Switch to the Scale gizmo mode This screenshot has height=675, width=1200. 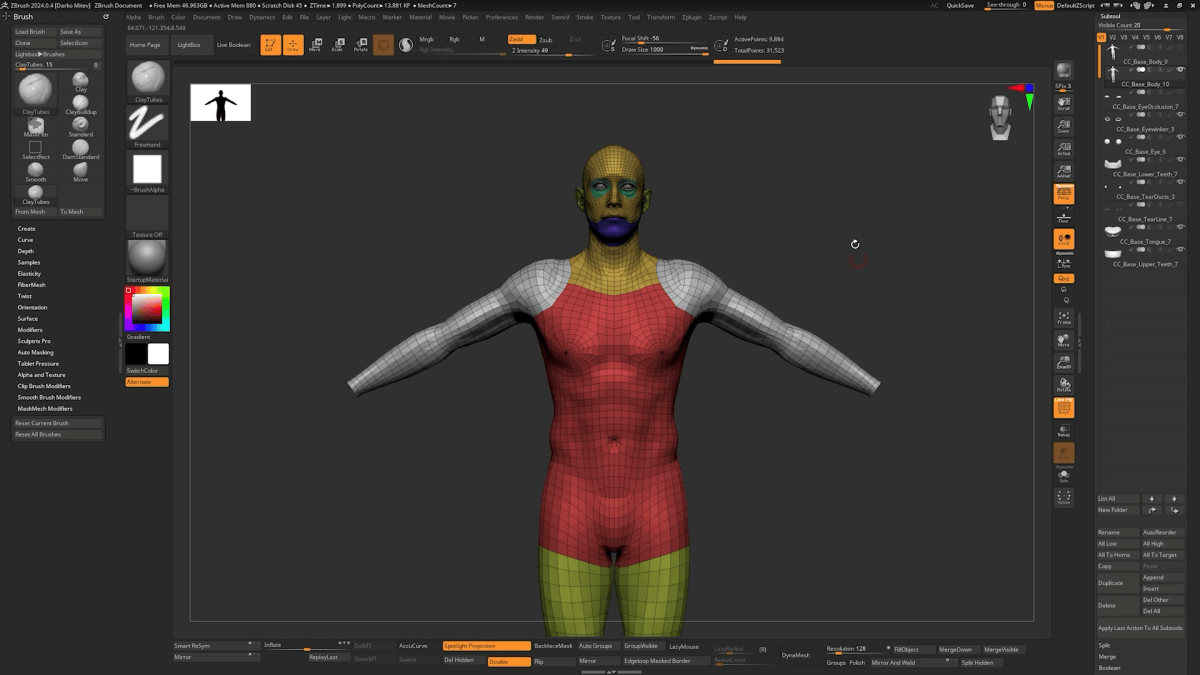tap(338, 45)
